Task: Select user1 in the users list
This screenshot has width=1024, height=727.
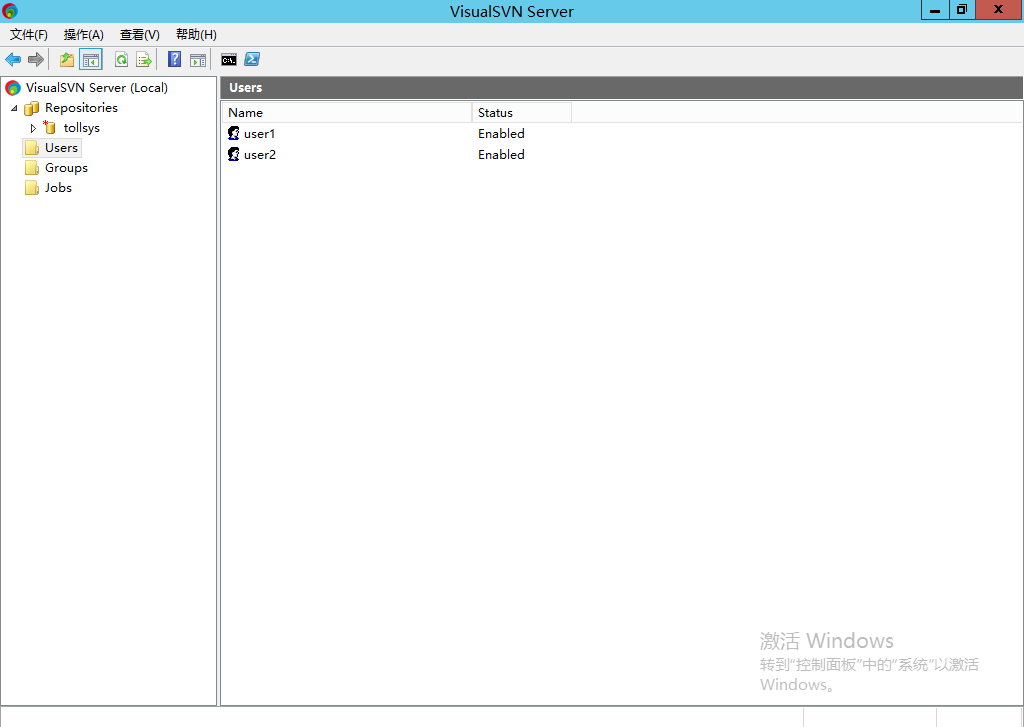Action: (x=259, y=134)
